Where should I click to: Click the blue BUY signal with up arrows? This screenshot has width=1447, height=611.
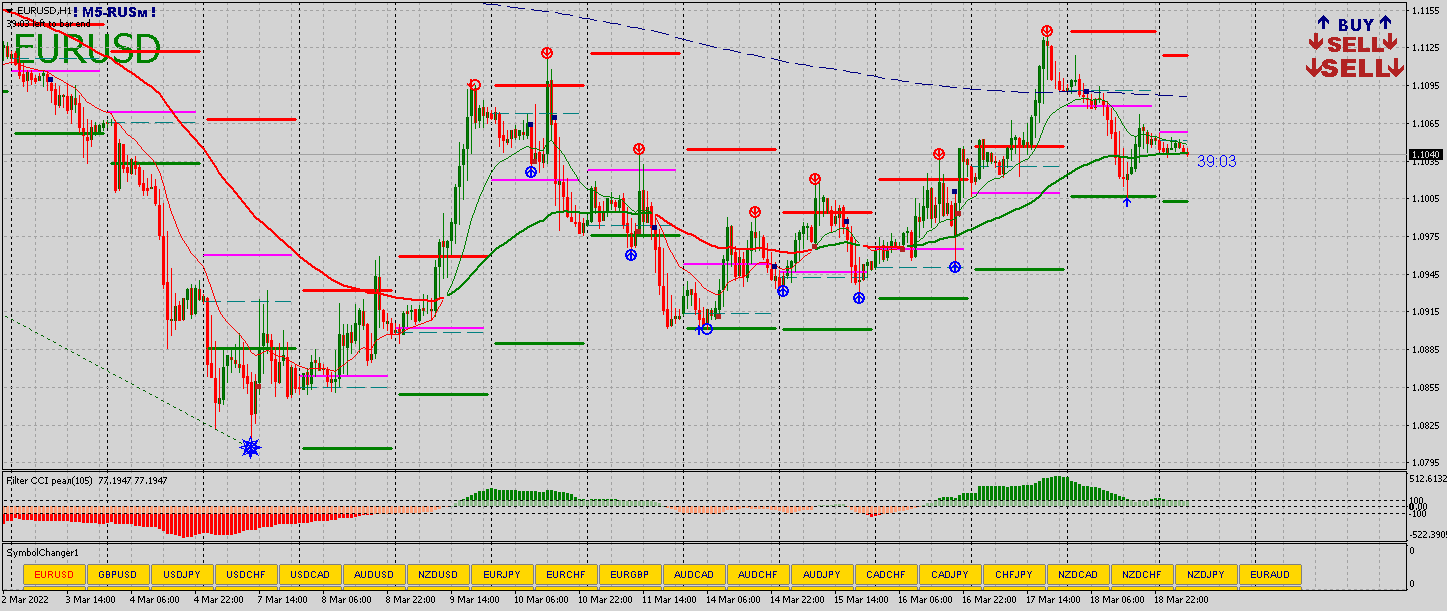point(1355,24)
